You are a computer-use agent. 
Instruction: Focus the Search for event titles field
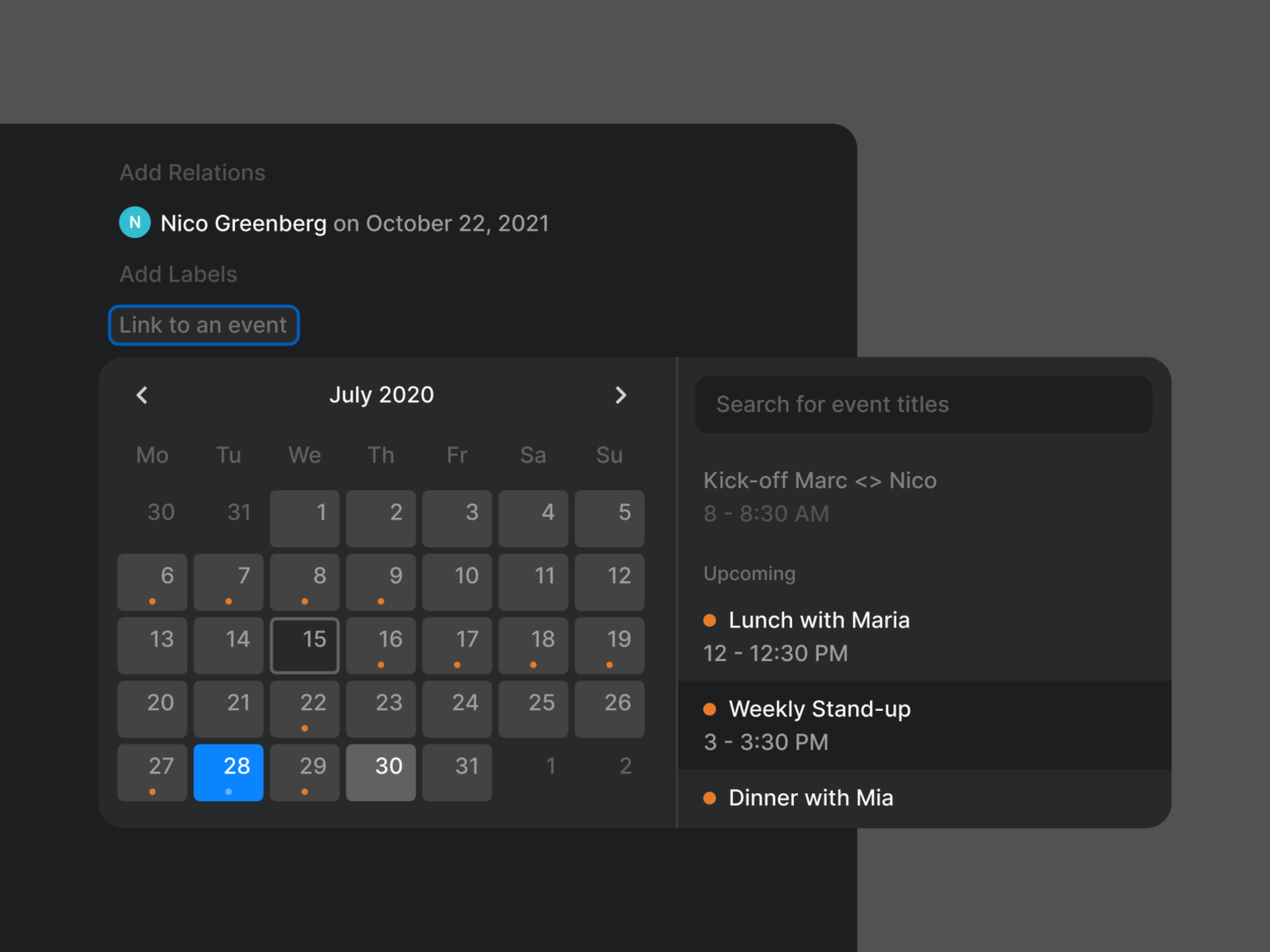click(924, 405)
